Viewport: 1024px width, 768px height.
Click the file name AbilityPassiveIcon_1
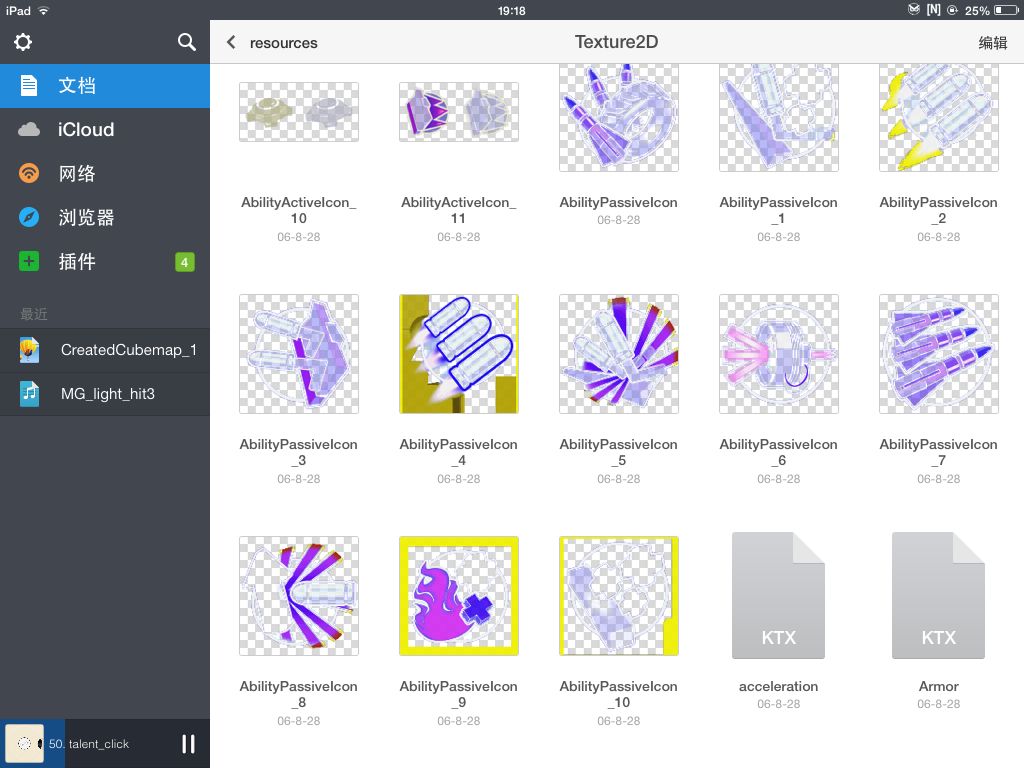(x=778, y=210)
